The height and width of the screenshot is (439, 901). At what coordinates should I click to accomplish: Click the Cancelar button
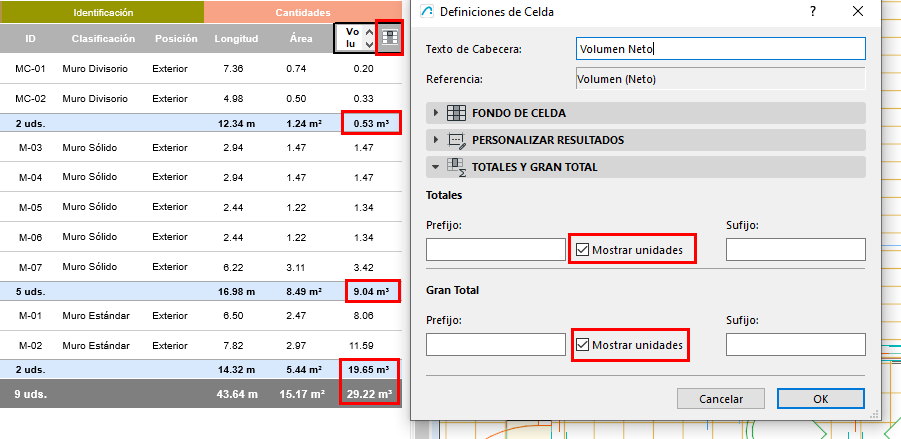click(721, 399)
